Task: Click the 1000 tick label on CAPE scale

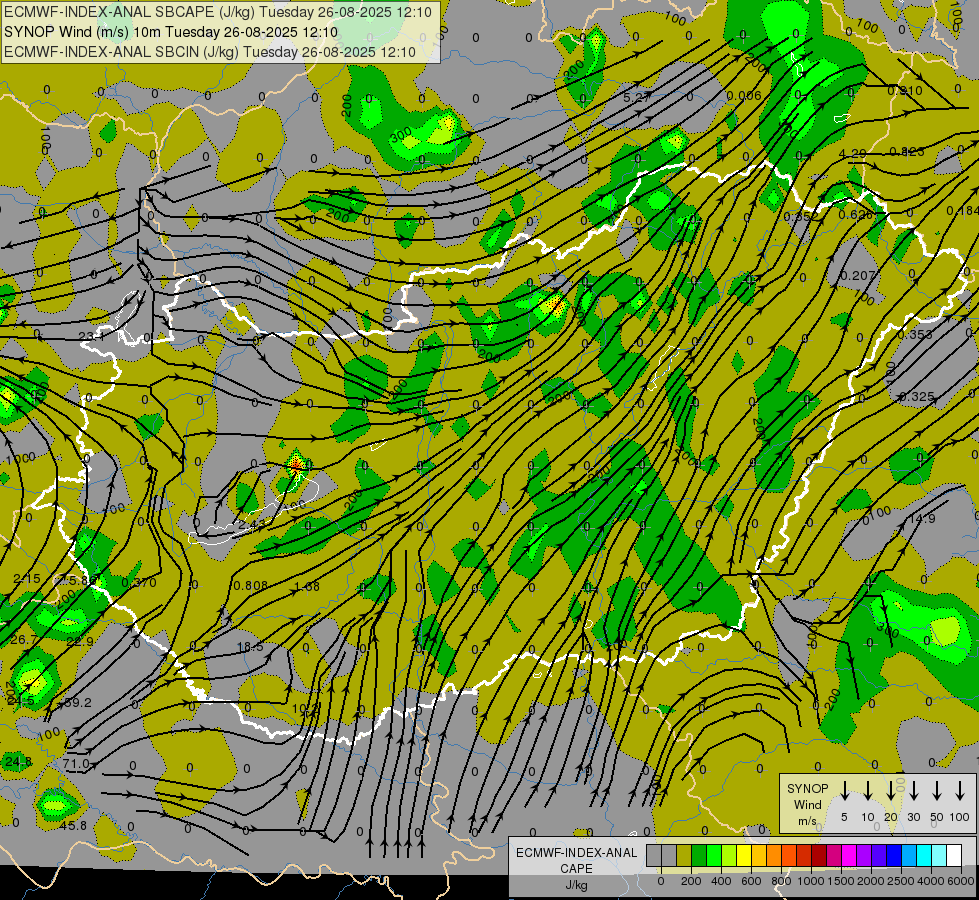Action: click(x=810, y=881)
